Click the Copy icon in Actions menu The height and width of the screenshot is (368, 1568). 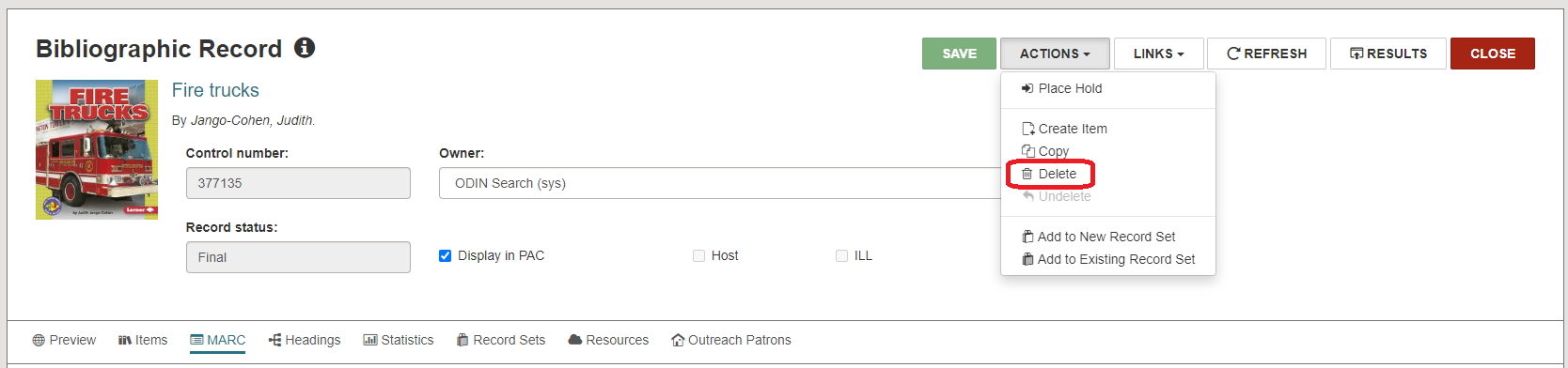[x=1028, y=151]
